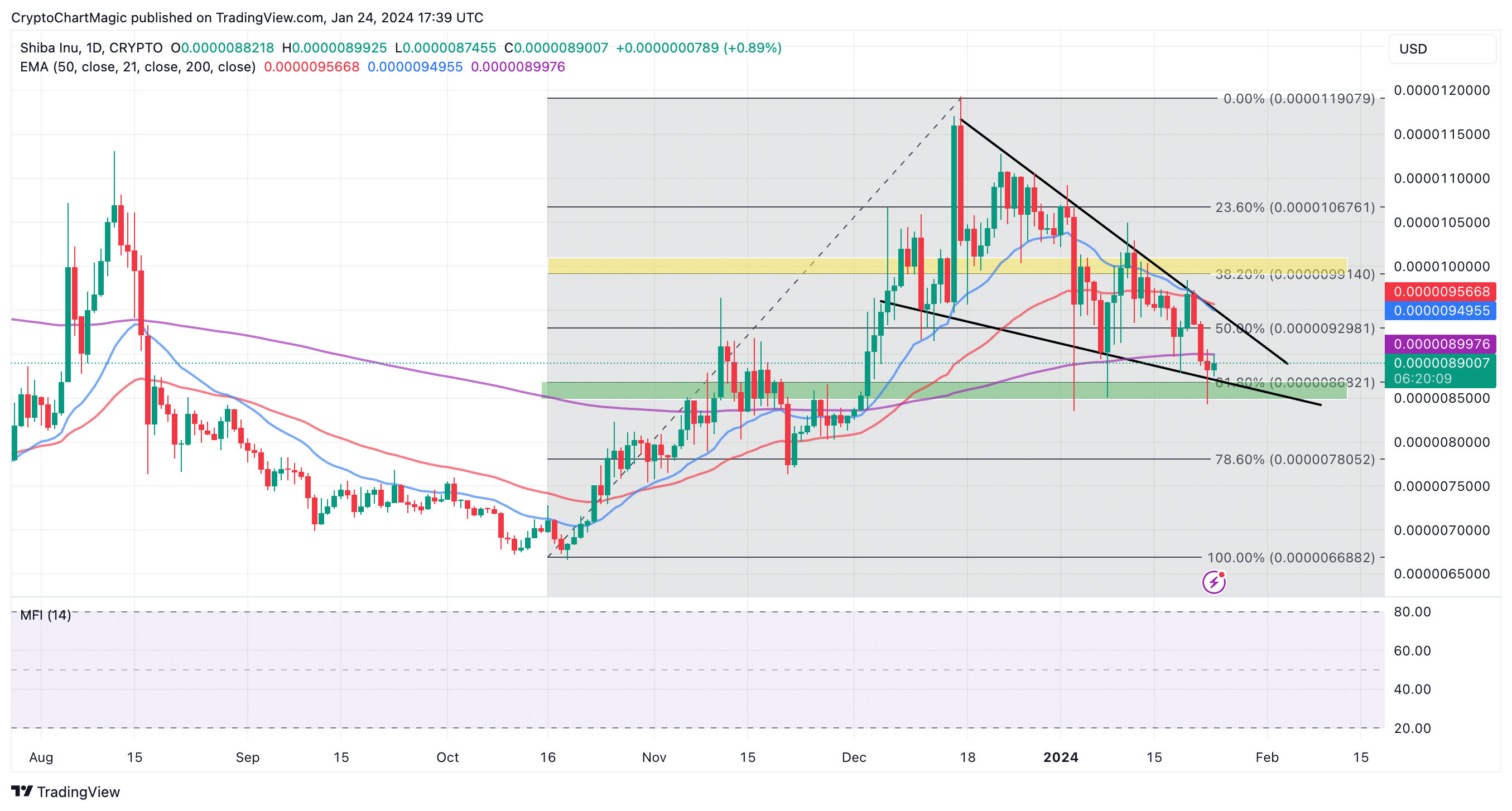Click the 50.00% (0.0000092981) Fibonacci label
Viewport: 1512px width, 811px height.
(x=1295, y=328)
